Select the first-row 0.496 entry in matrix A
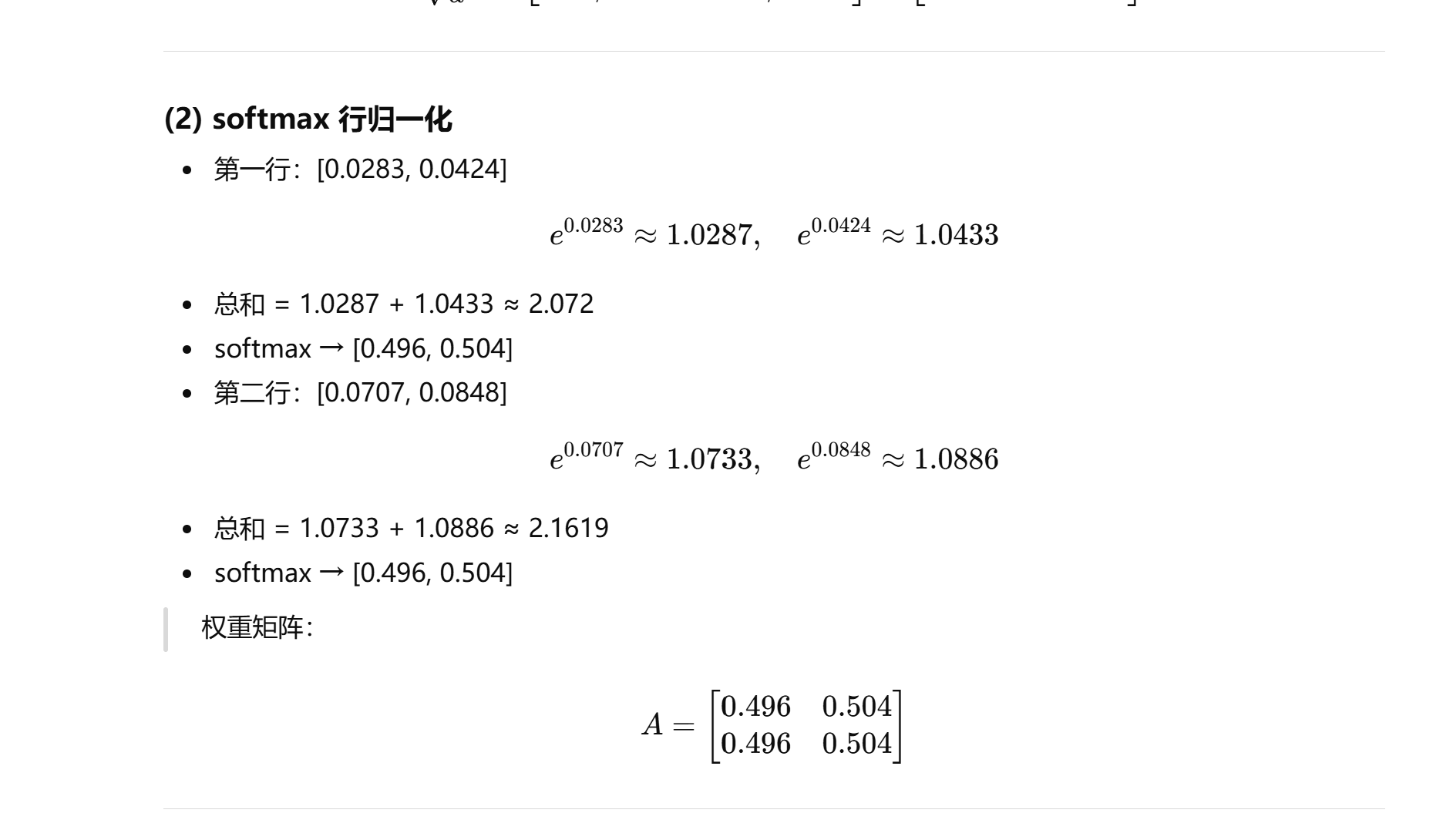The image size is (1443, 840). tap(755, 707)
